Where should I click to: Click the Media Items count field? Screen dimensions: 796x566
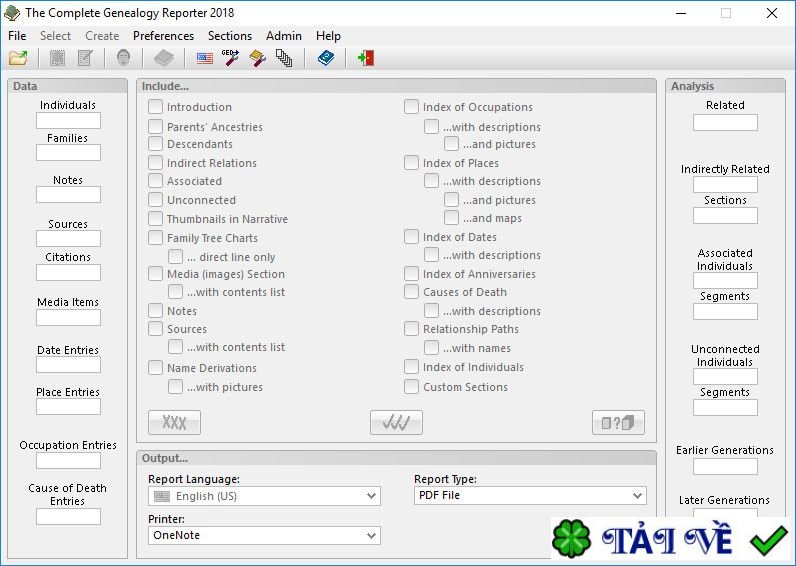tap(69, 317)
